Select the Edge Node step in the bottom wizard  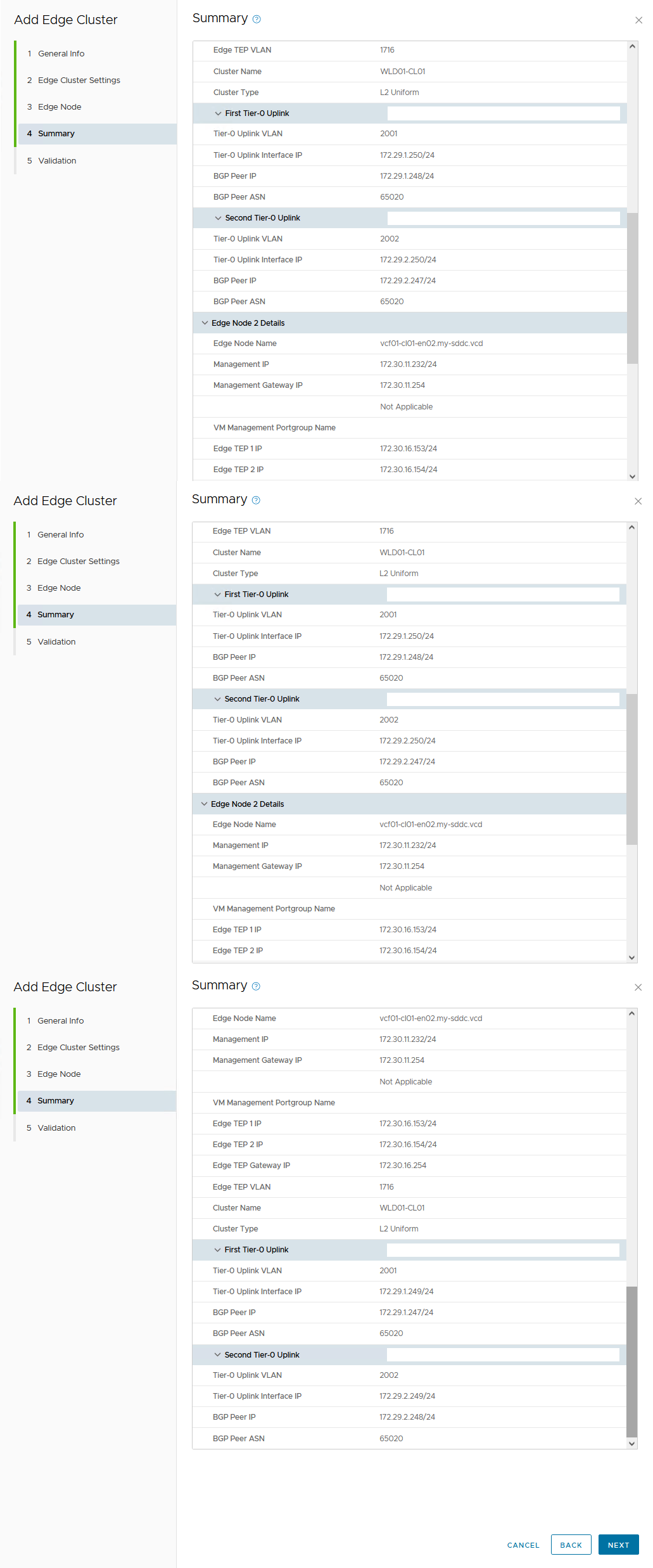click(x=59, y=1074)
